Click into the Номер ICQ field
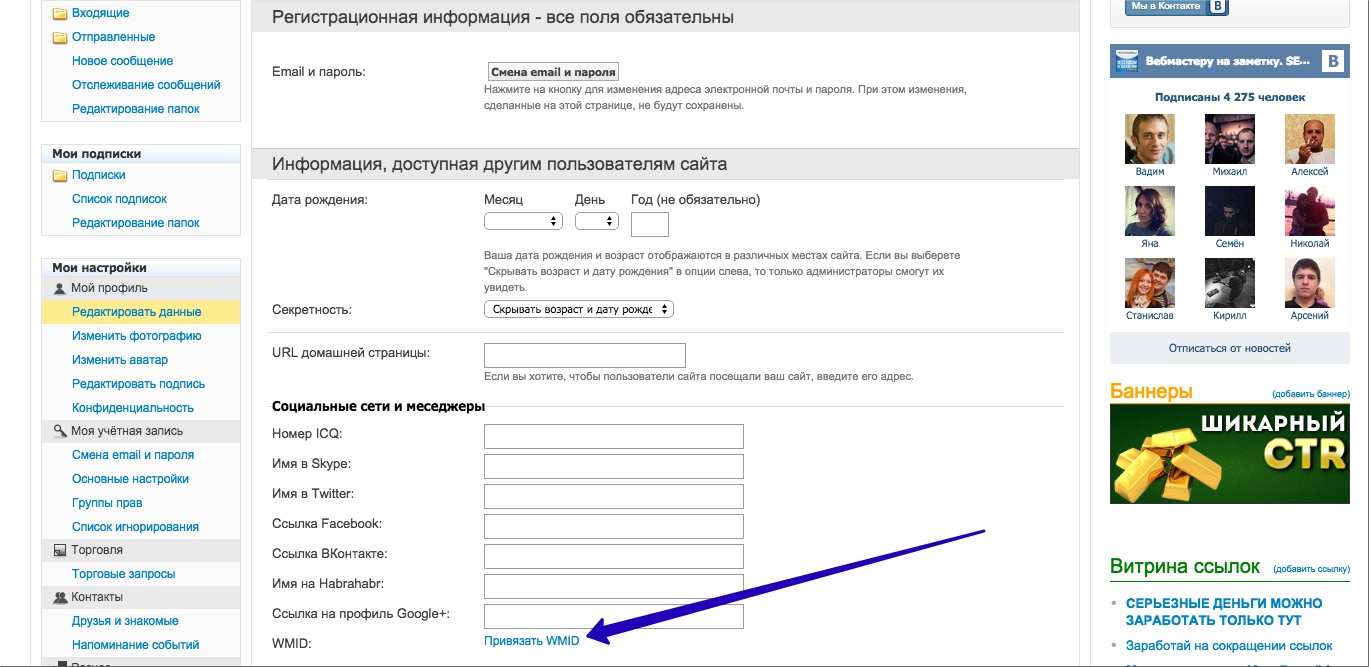 coord(613,437)
